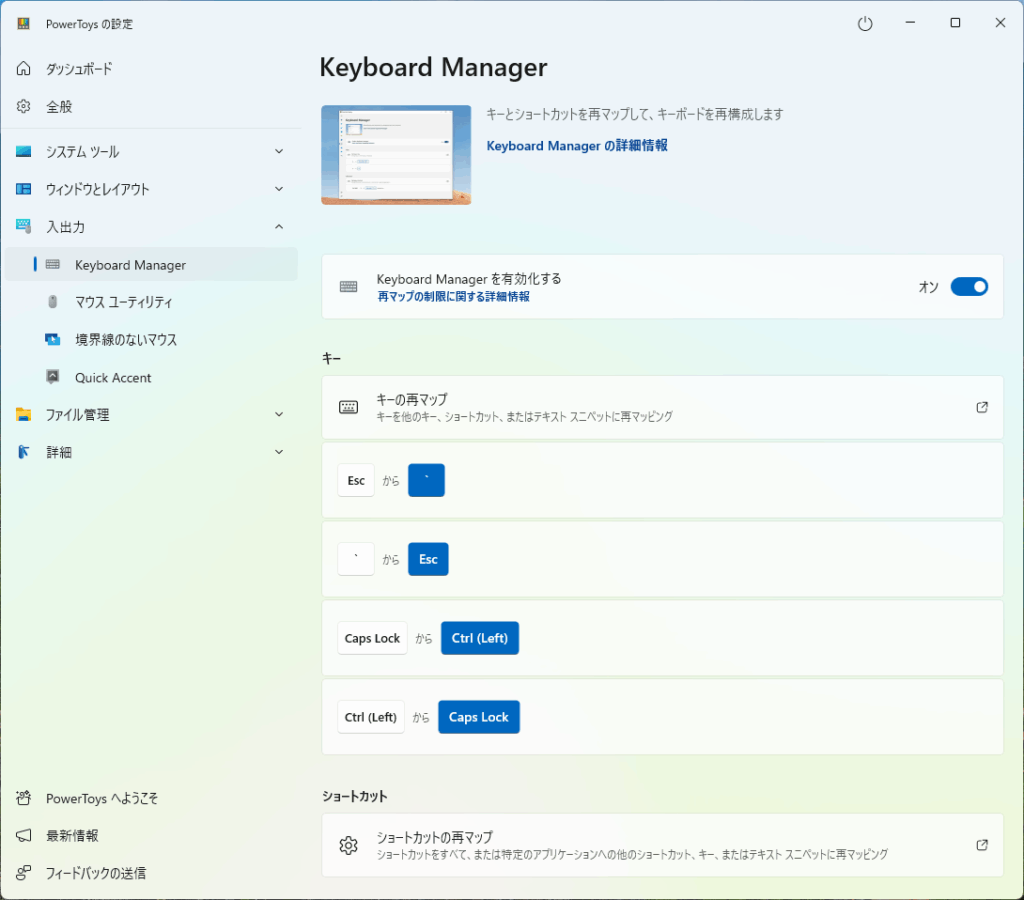The image size is (1024, 900).
Task: Click the ファイル管理 folder icon
Action: pyautogui.click(x=24, y=414)
